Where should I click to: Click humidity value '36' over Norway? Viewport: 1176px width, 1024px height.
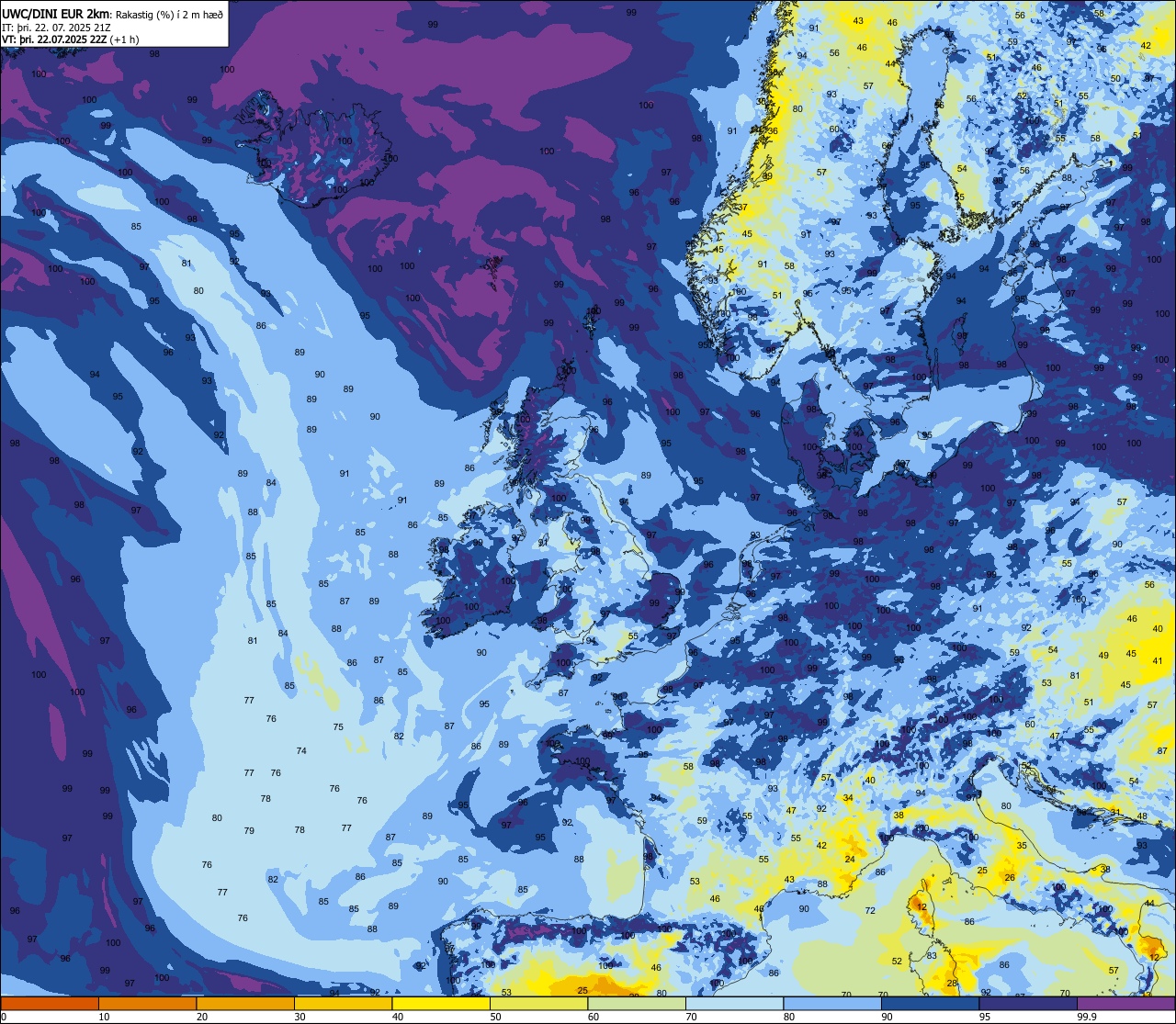click(773, 130)
